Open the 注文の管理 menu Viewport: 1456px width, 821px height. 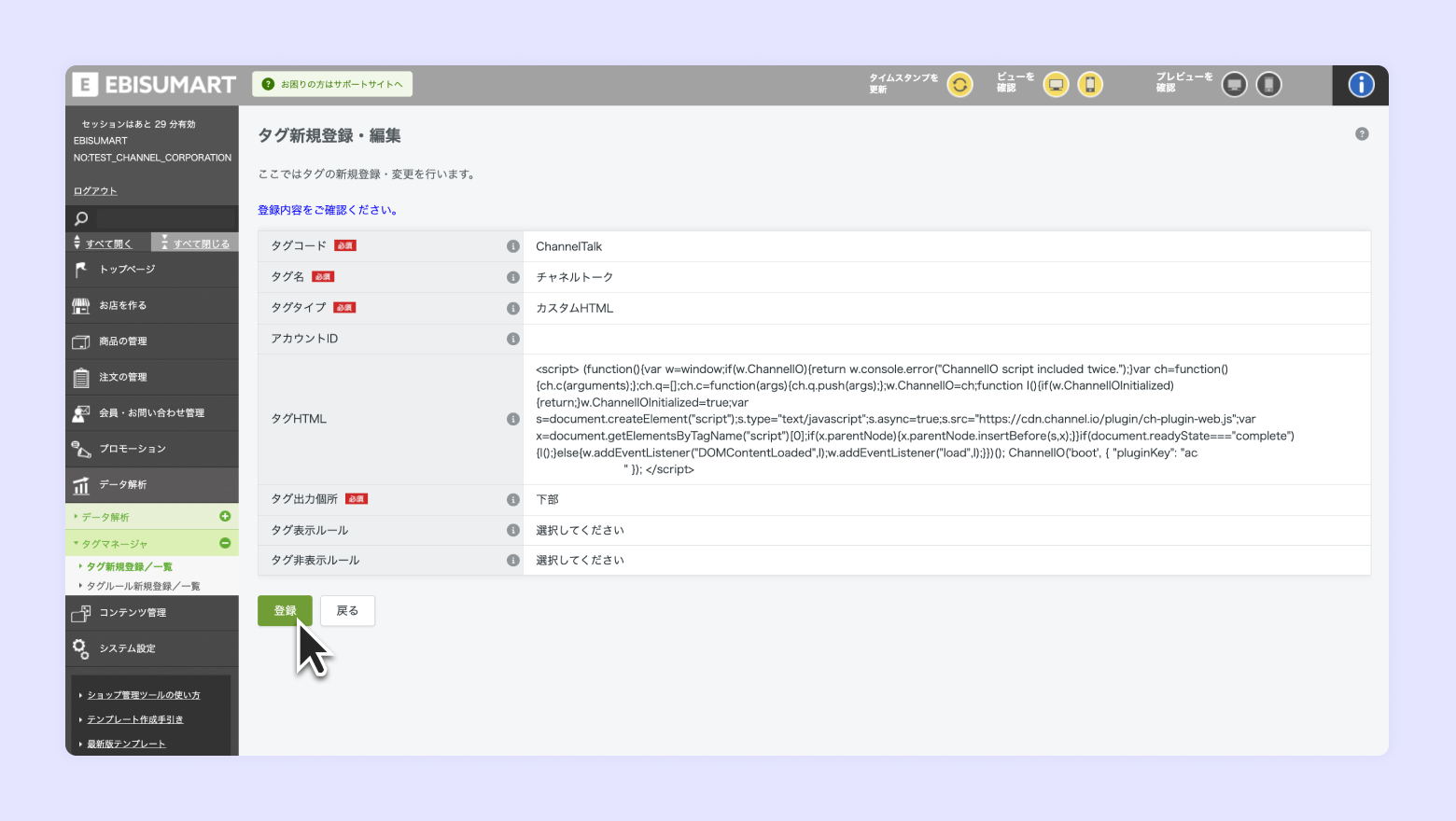click(x=152, y=377)
